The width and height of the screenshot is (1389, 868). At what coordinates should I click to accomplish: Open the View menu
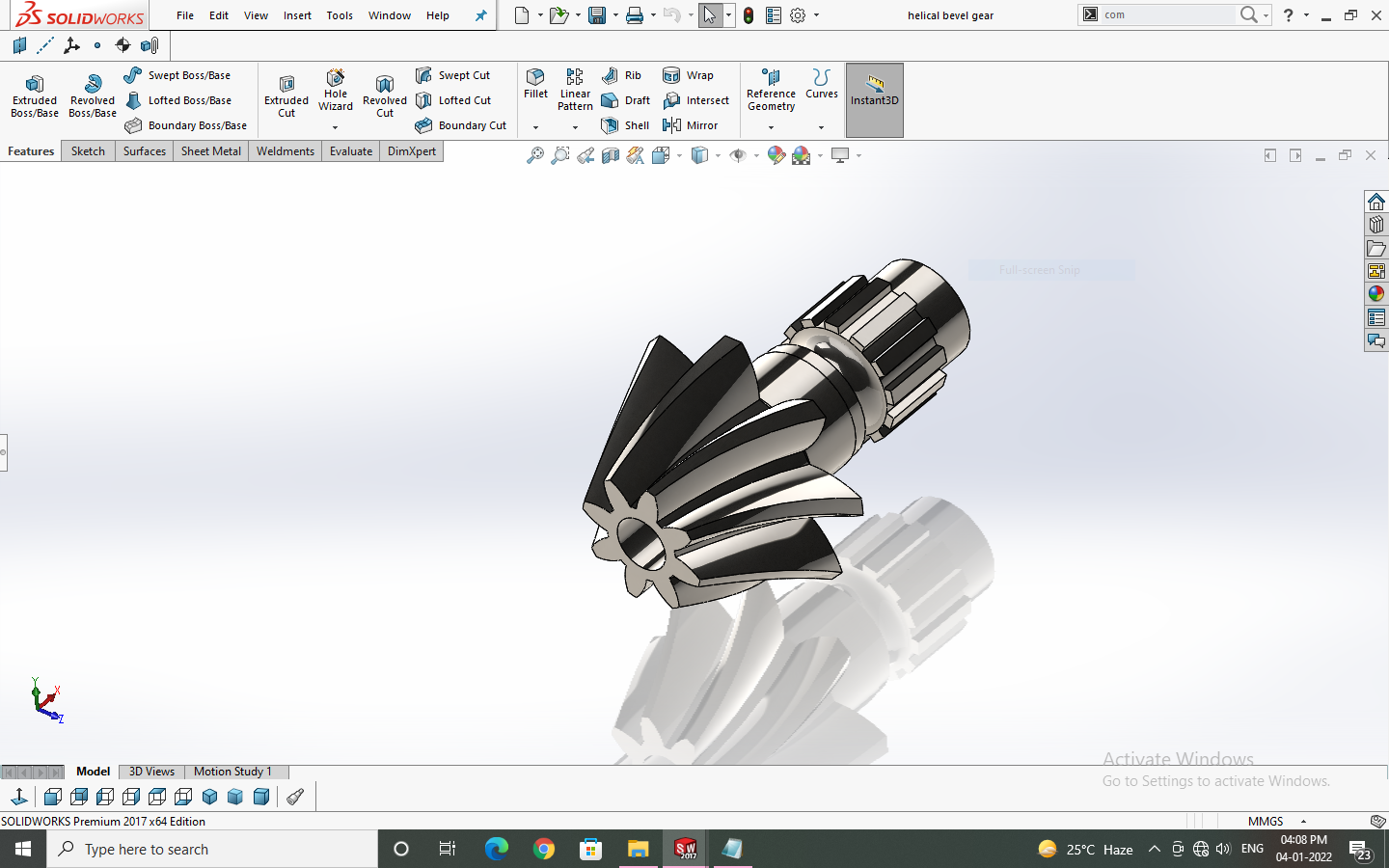point(256,15)
